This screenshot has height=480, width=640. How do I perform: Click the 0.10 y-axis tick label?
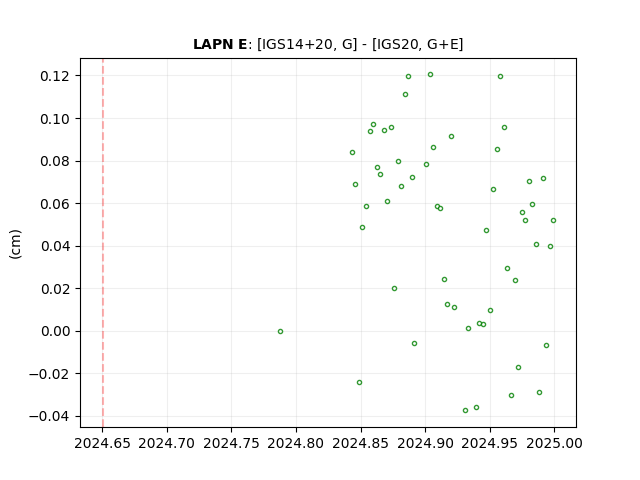(55, 119)
